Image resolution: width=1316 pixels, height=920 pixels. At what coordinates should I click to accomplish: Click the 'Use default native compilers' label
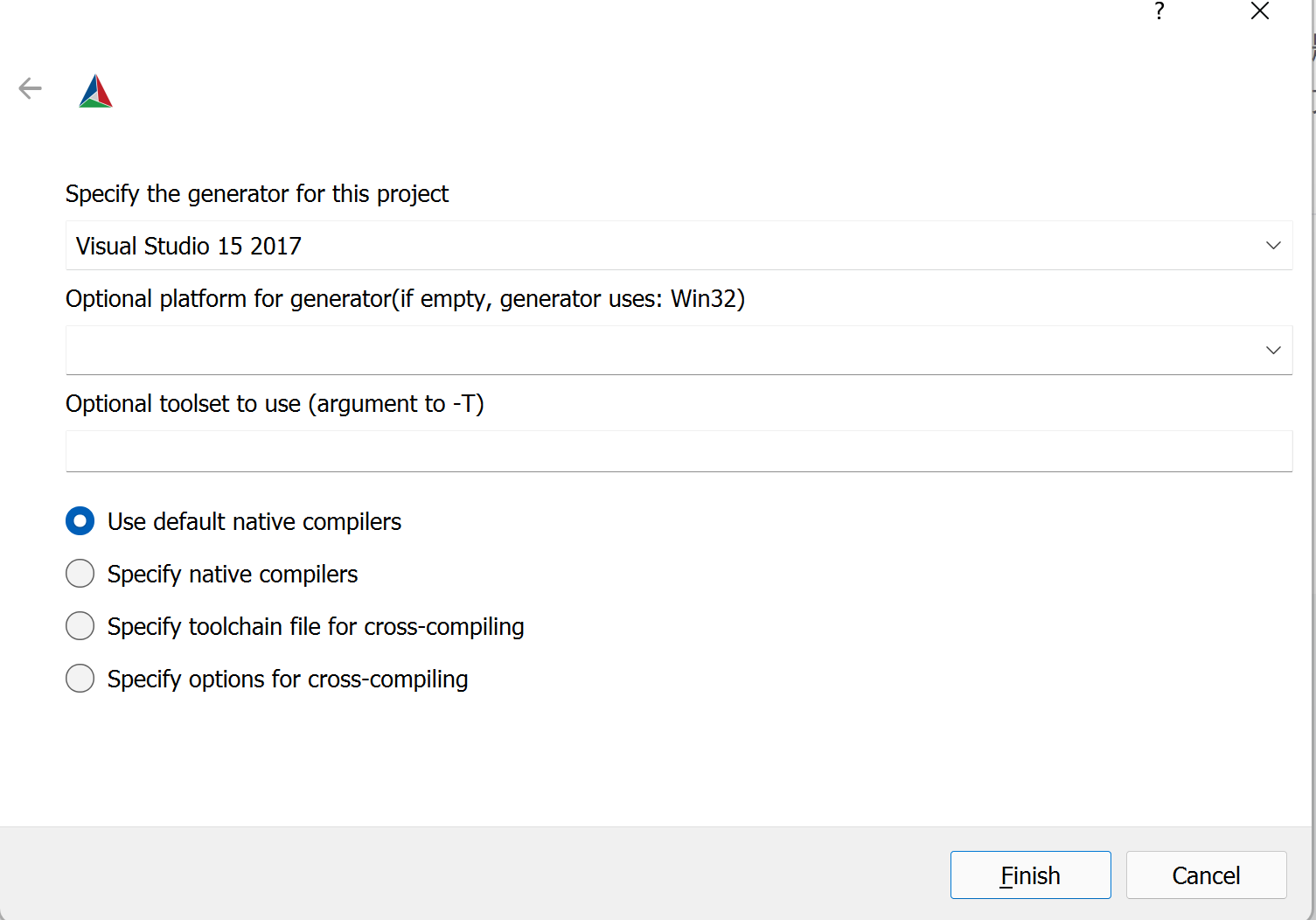pos(254,522)
